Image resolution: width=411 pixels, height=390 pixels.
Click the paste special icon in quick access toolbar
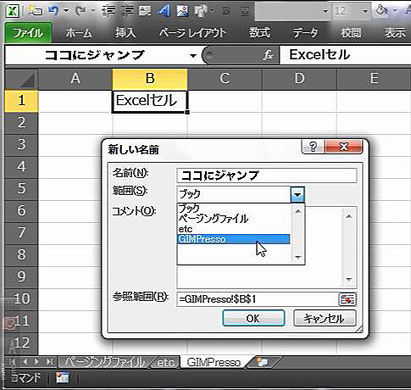coord(200,11)
